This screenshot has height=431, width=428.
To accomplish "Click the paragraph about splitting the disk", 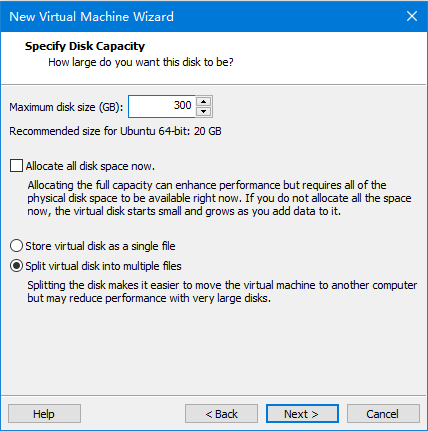I will point(222,291).
